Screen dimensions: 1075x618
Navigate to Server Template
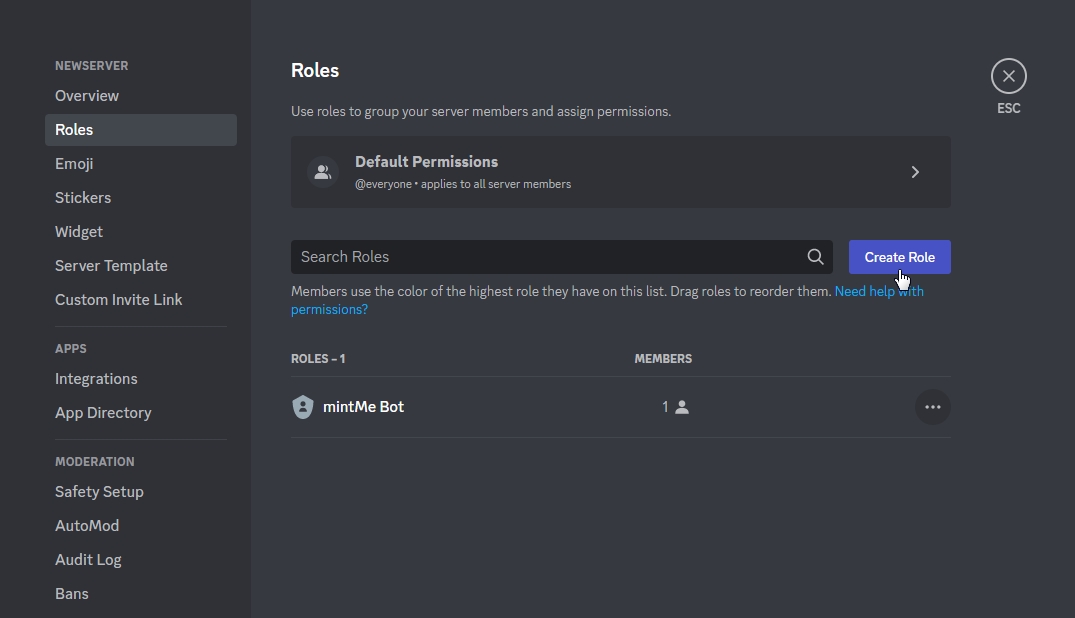click(111, 266)
